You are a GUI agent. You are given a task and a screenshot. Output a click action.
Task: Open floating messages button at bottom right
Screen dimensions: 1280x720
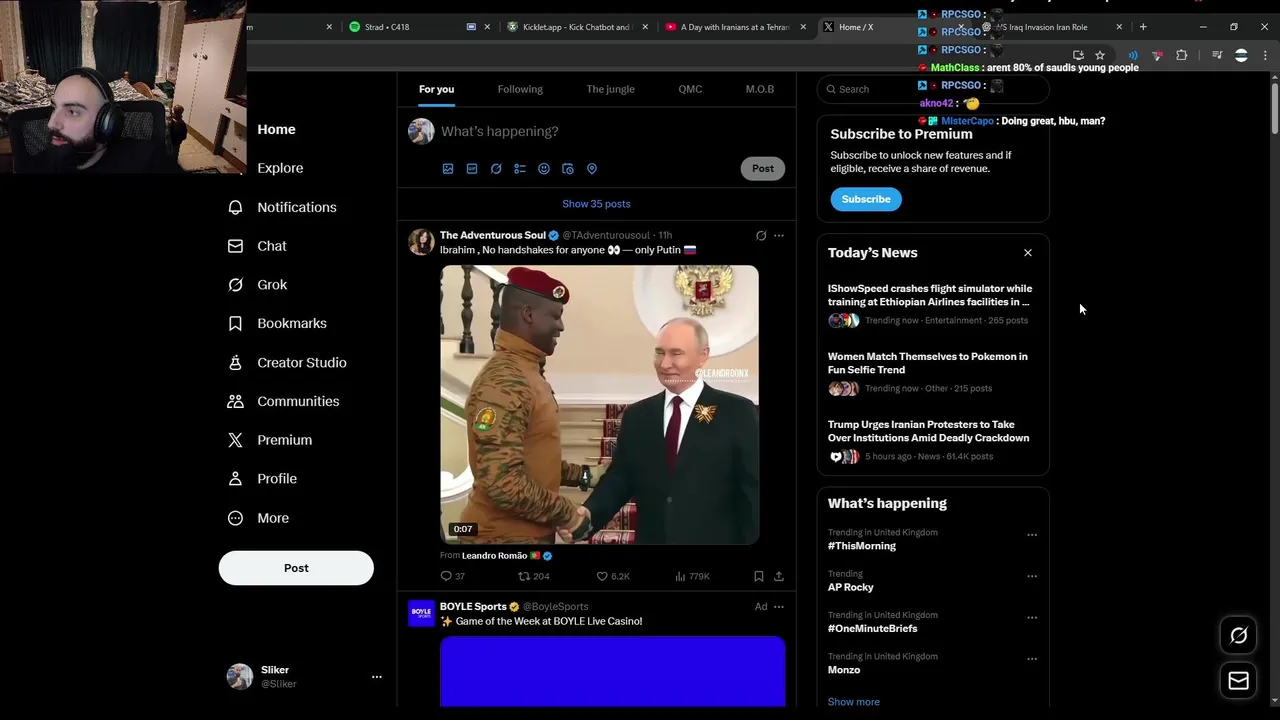tap(1239, 681)
